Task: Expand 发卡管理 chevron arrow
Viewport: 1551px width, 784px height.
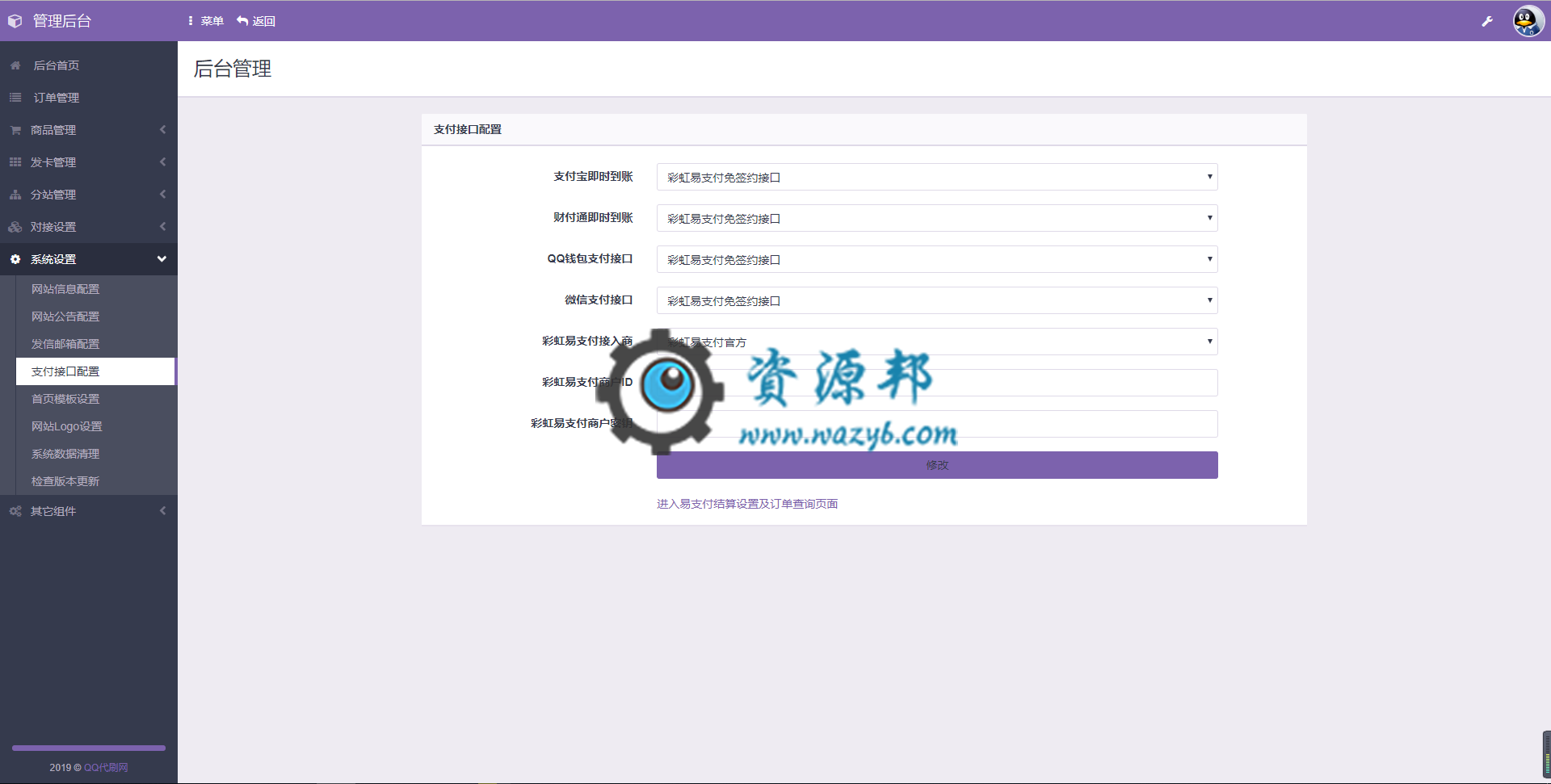Action: (162, 162)
